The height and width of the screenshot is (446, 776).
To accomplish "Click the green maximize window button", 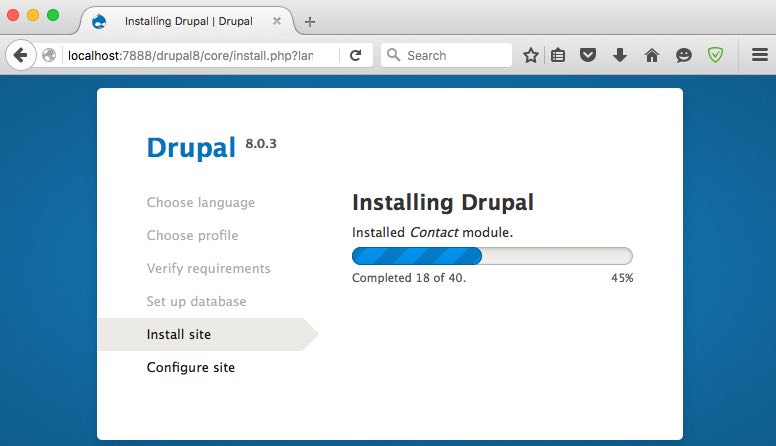I will (x=53, y=15).
